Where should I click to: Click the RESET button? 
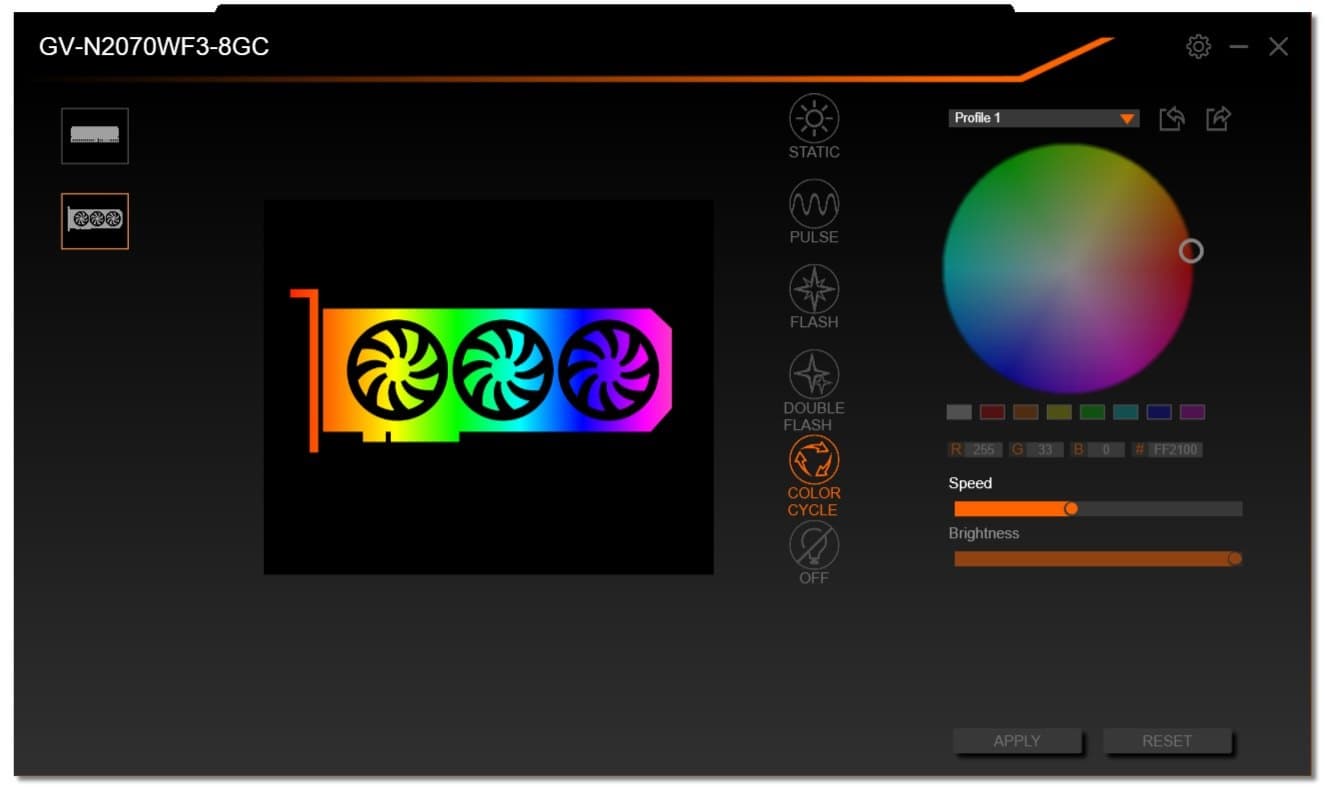click(x=1167, y=741)
